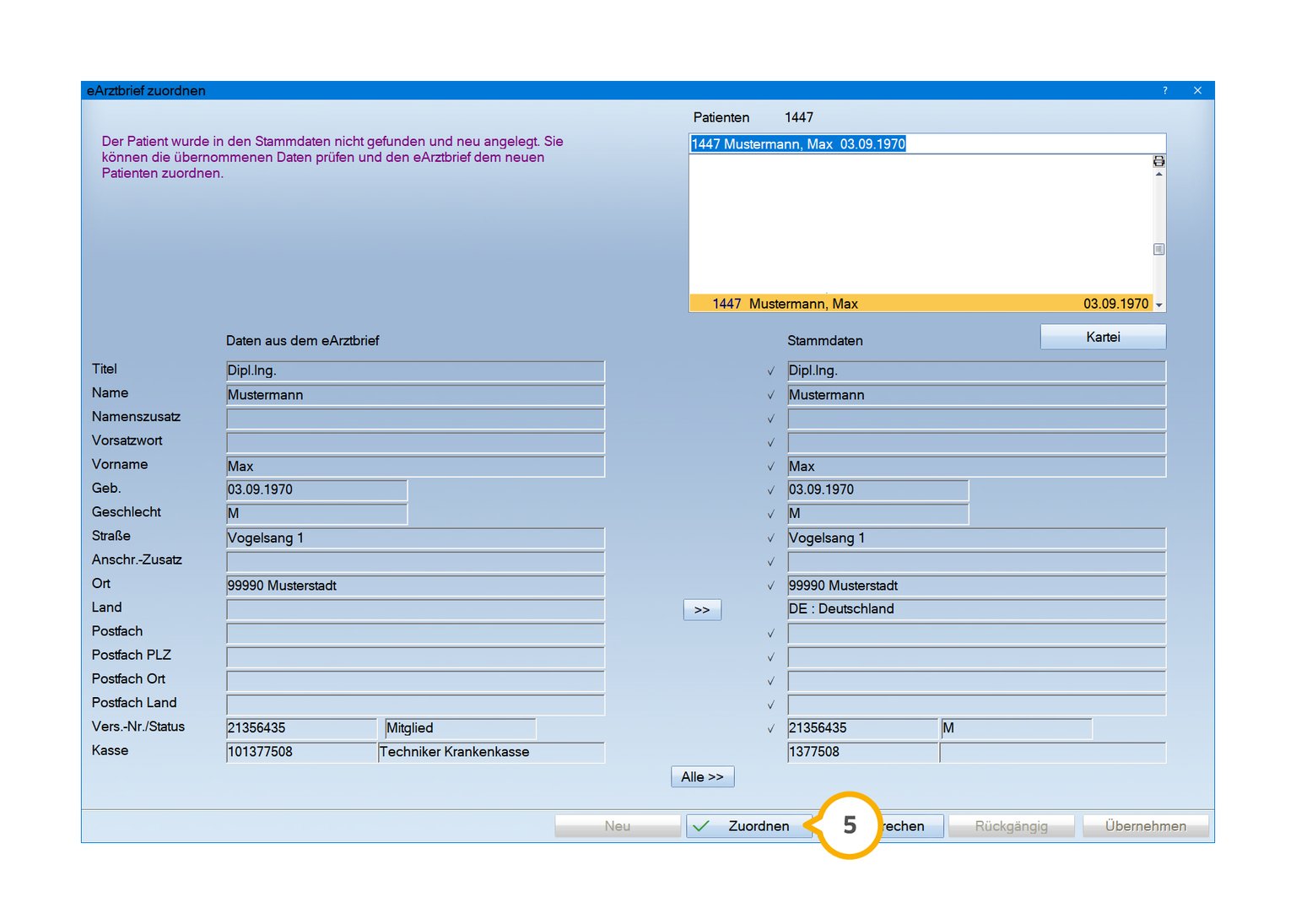Toggle the checkmark beside Stammdaten Vorsatzwort field
The image size is (1296, 924).
(770, 442)
